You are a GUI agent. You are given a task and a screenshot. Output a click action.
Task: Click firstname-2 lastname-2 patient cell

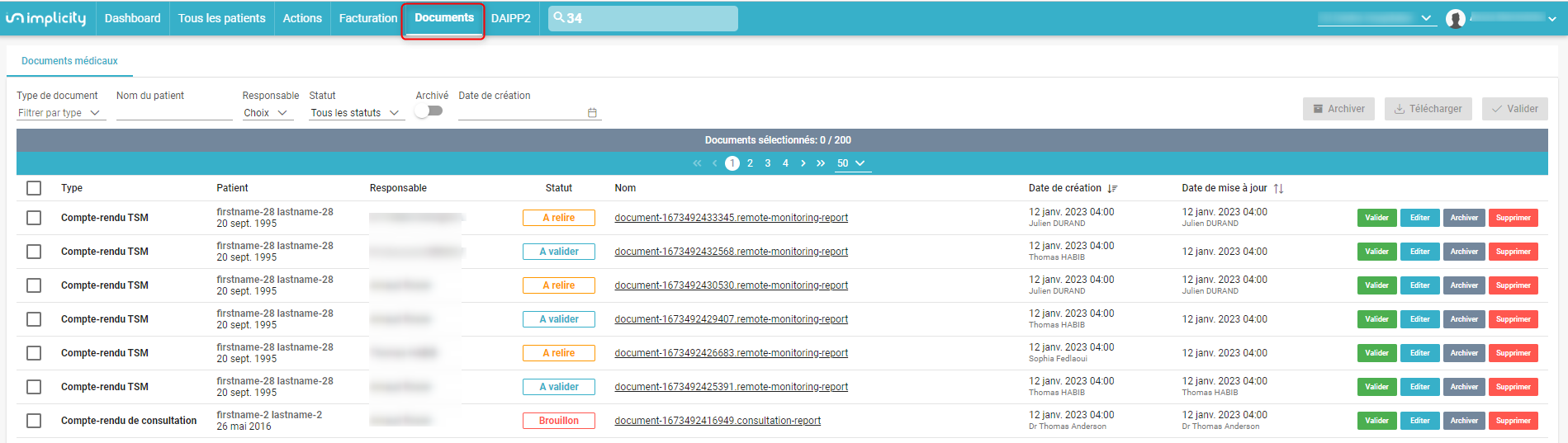[x=269, y=421]
